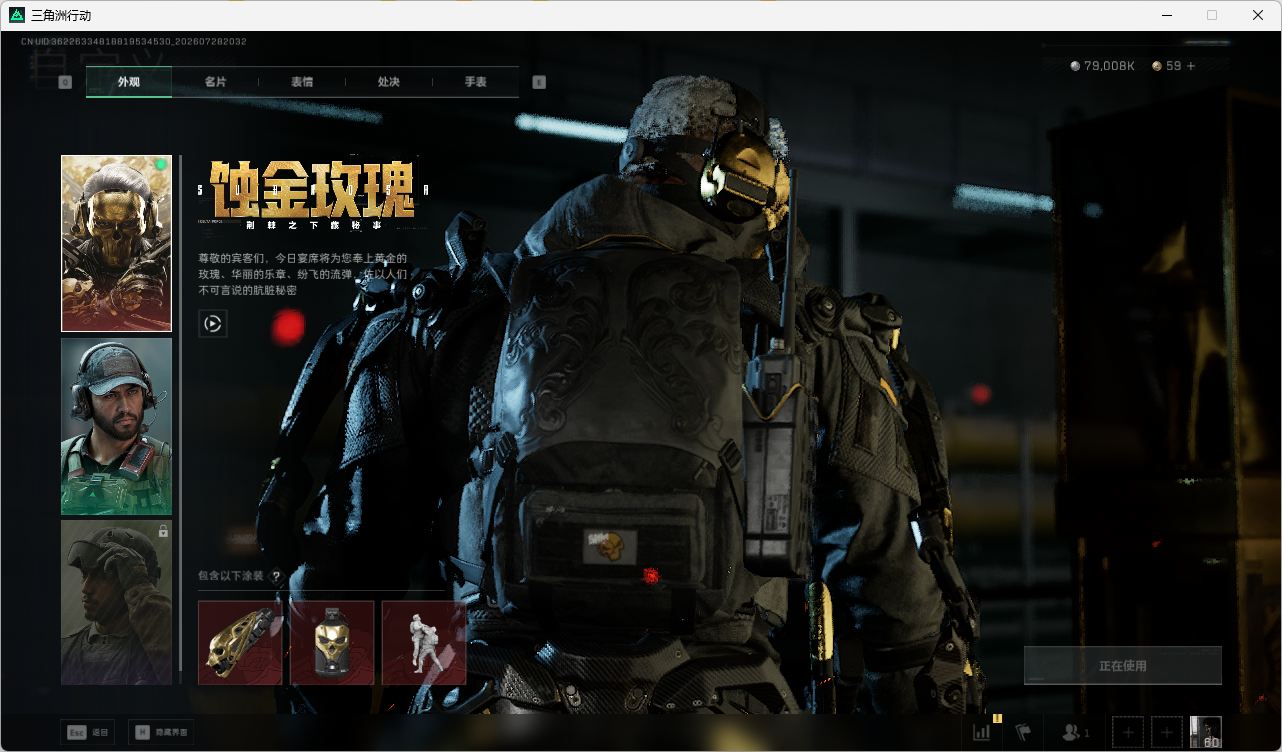
Task: Click the 79,008K silver currency balance
Action: [x=1103, y=66]
